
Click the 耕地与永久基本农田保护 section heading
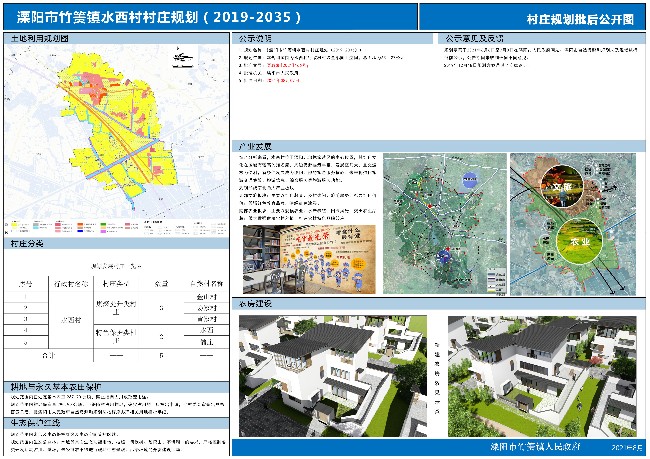tap(56, 387)
